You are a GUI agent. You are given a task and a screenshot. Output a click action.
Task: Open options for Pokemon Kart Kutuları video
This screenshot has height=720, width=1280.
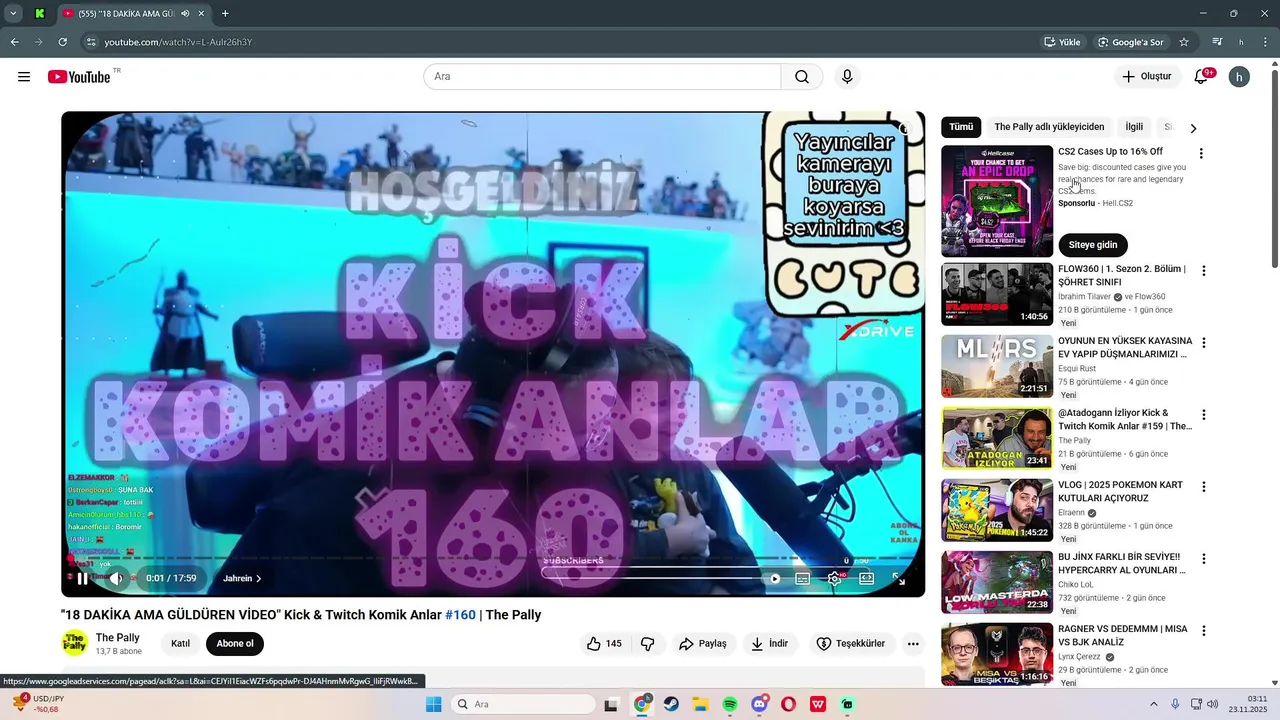pyautogui.click(x=1203, y=487)
